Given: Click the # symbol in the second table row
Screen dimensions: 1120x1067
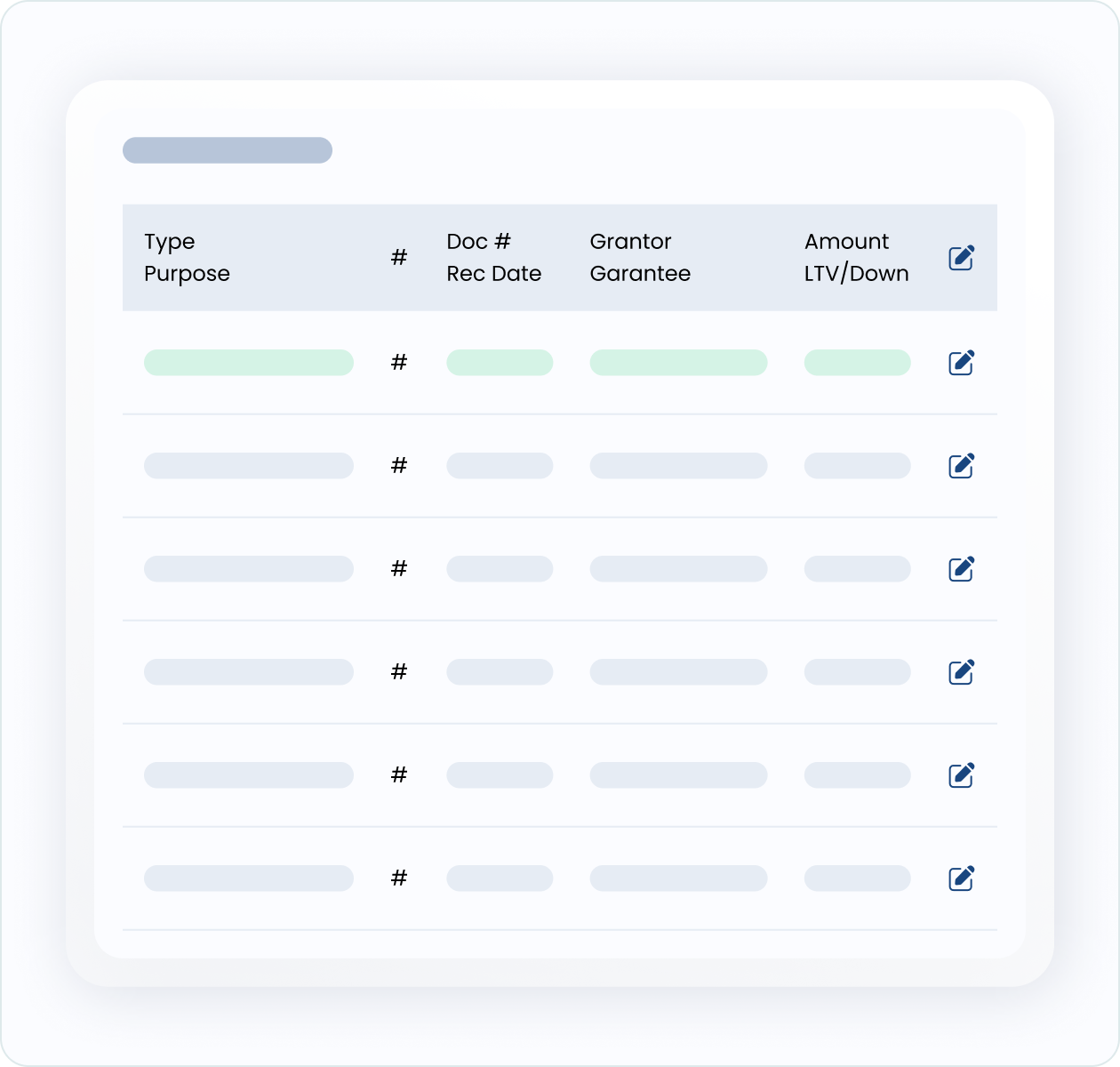Looking at the screenshot, I should (399, 465).
